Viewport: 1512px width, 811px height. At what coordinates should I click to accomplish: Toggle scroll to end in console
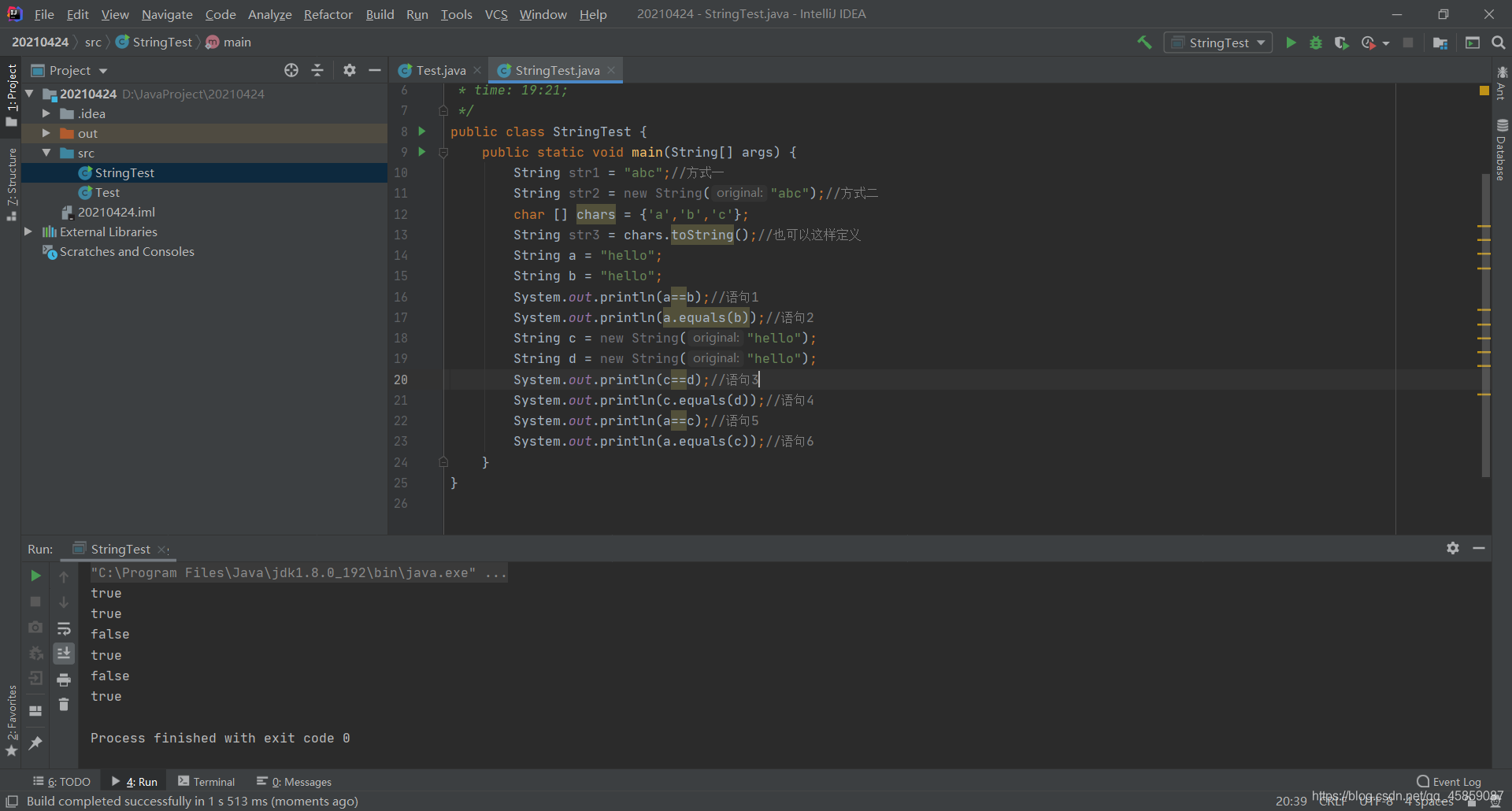click(x=64, y=654)
